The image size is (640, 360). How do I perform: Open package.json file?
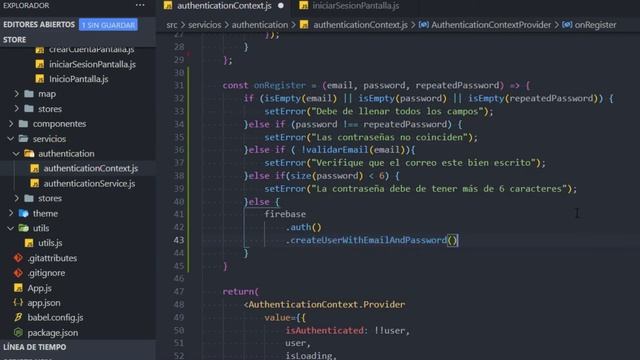pos(53,333)
